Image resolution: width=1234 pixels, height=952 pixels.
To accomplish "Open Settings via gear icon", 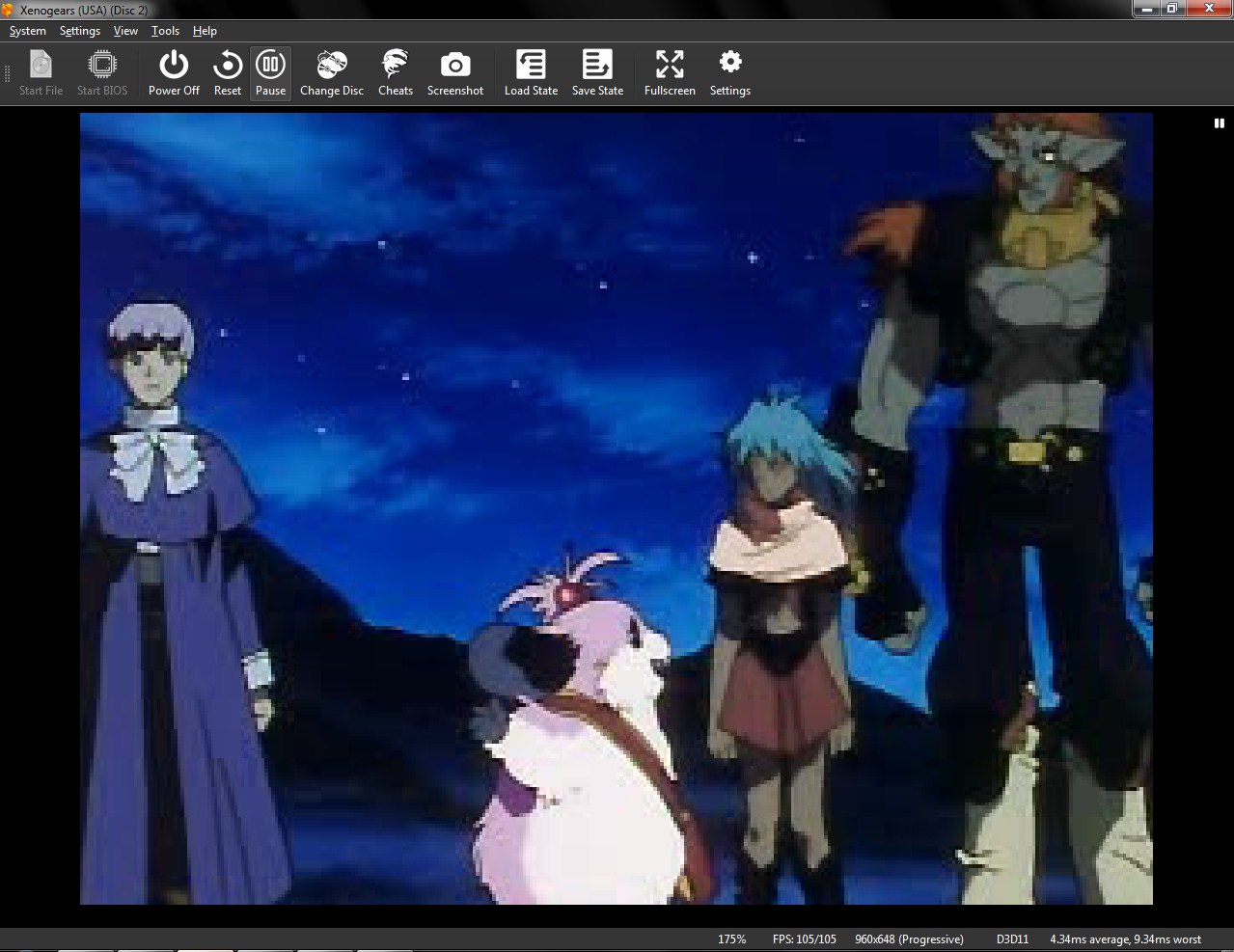I will 730,73.
